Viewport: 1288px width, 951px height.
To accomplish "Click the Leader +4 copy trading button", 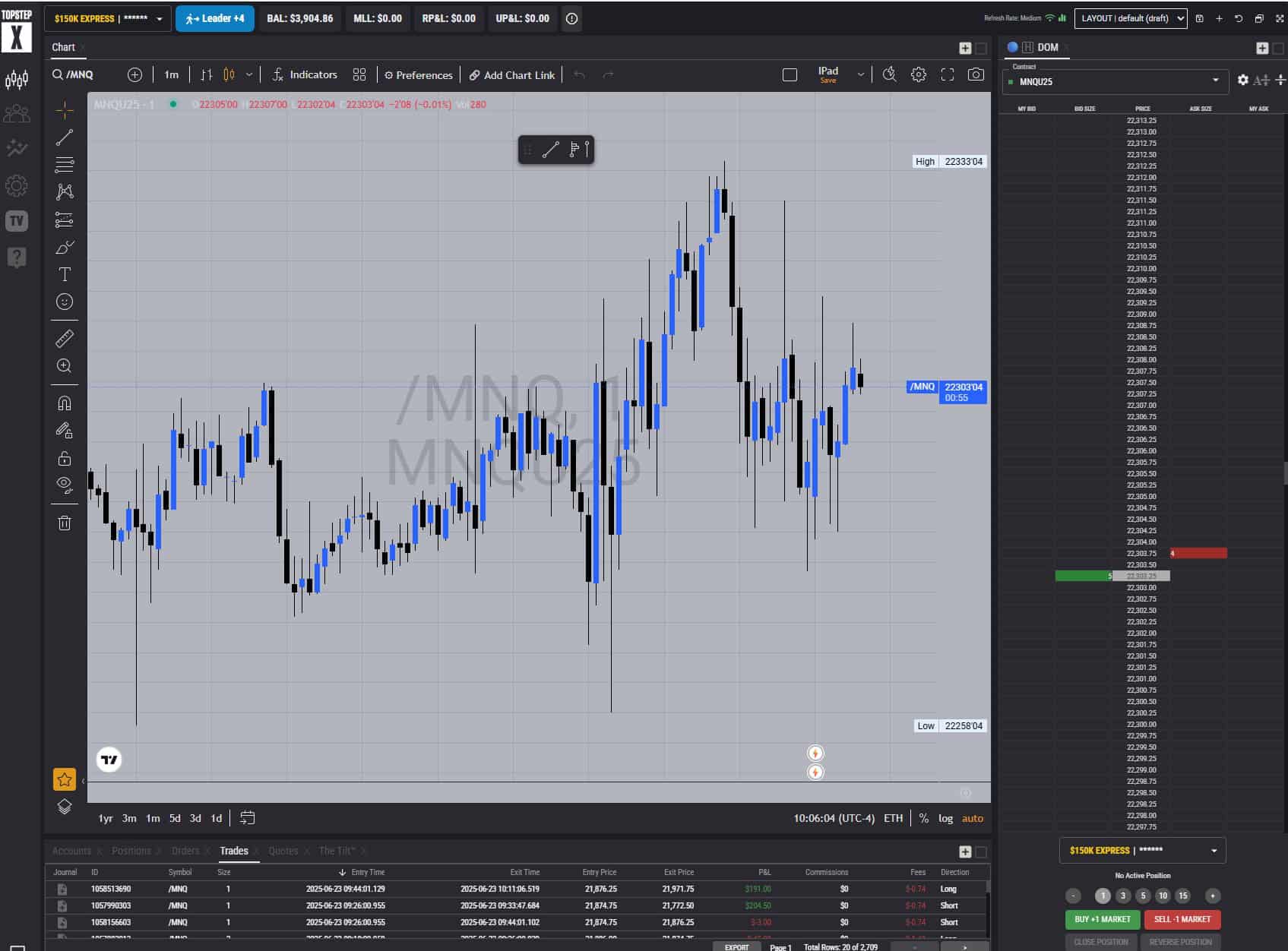I will coord(215,18).
